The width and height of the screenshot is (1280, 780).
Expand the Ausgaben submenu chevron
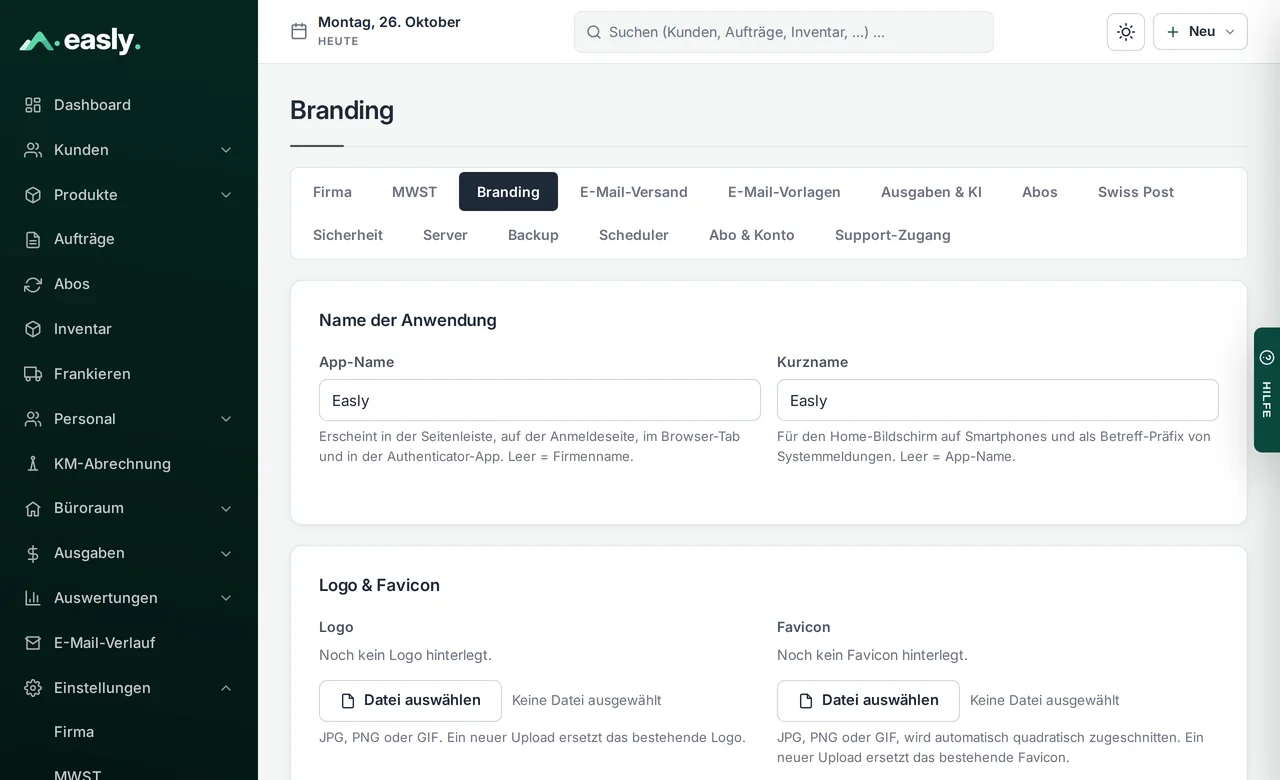tap(226, 553)
